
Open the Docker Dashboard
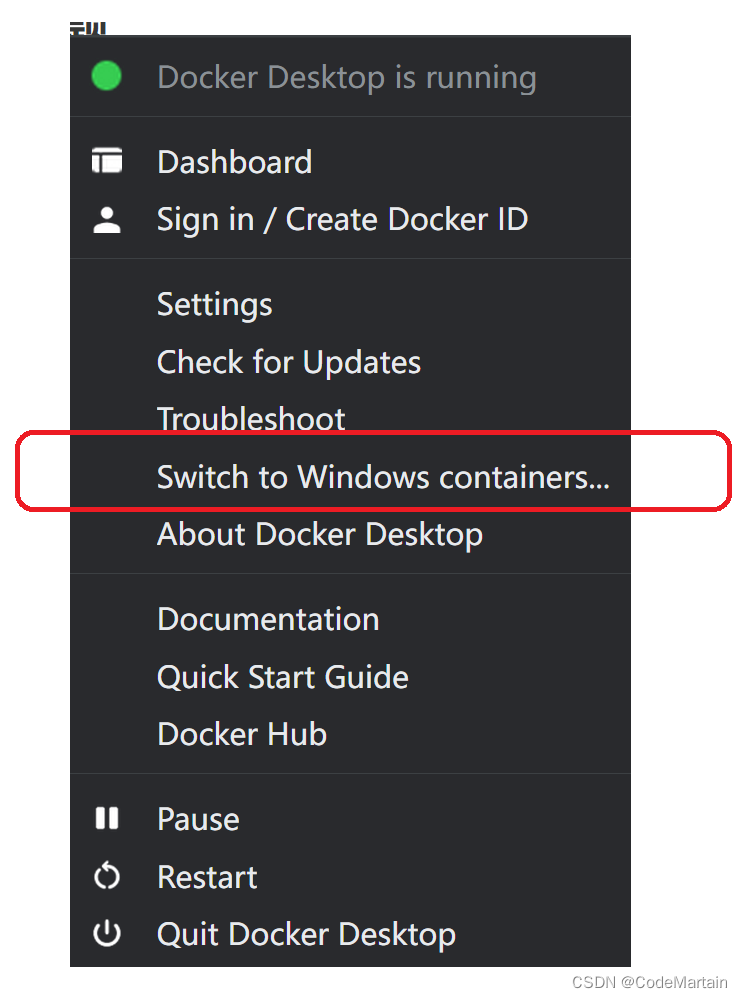coord(234,161)
